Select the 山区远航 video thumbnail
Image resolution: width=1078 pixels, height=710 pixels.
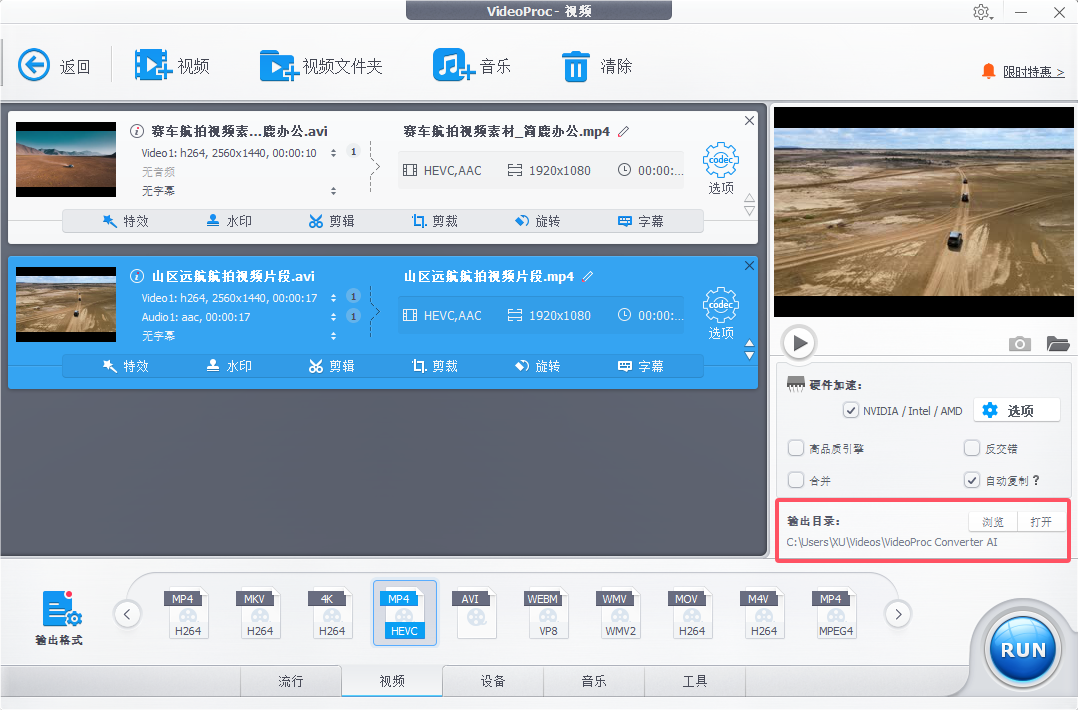coord(65,303)
